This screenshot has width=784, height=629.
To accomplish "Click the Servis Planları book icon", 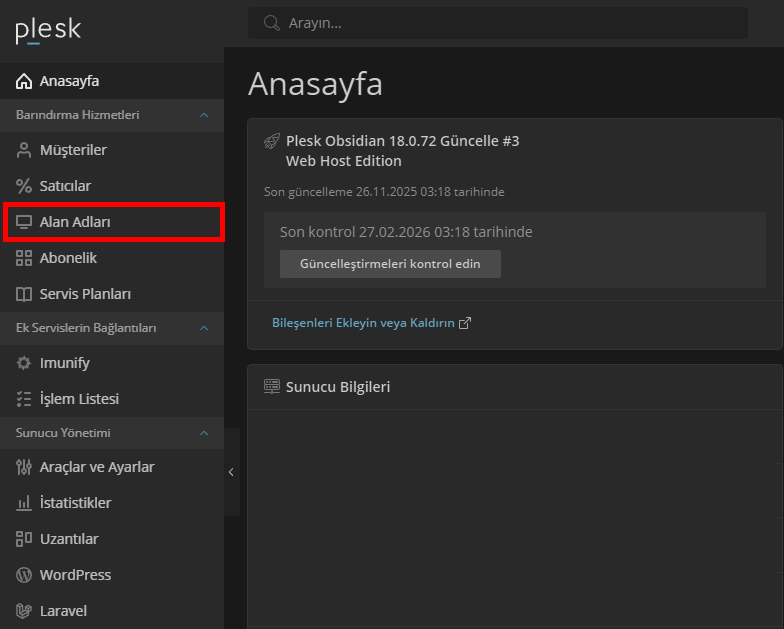I will pos(24,294).
